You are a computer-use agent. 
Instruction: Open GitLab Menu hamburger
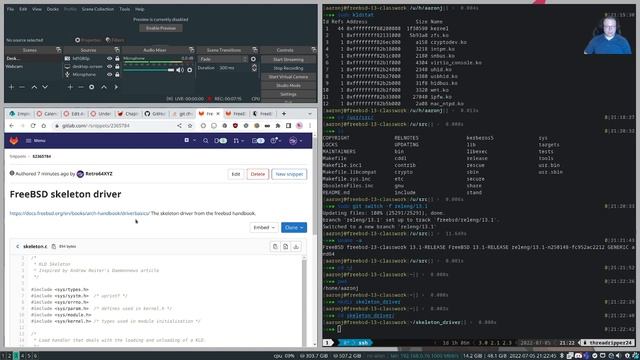pos(36,140)
